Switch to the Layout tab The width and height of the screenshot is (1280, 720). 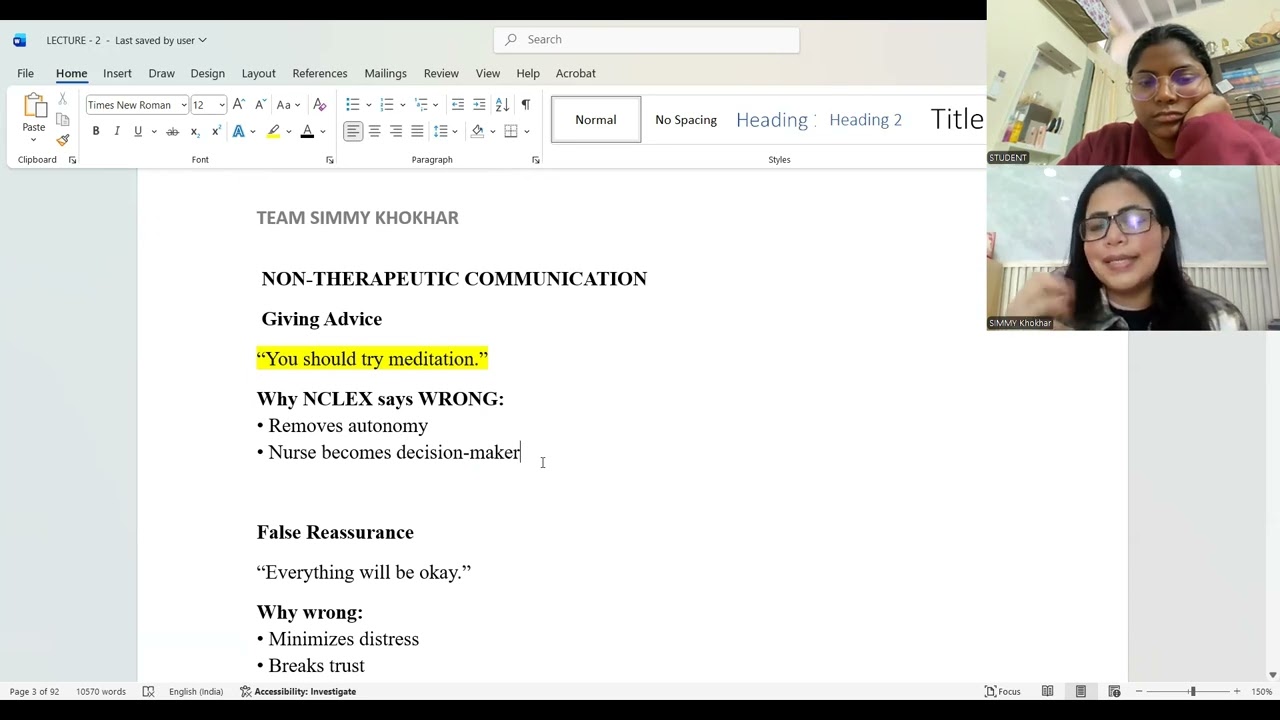[x=258, y=73]
